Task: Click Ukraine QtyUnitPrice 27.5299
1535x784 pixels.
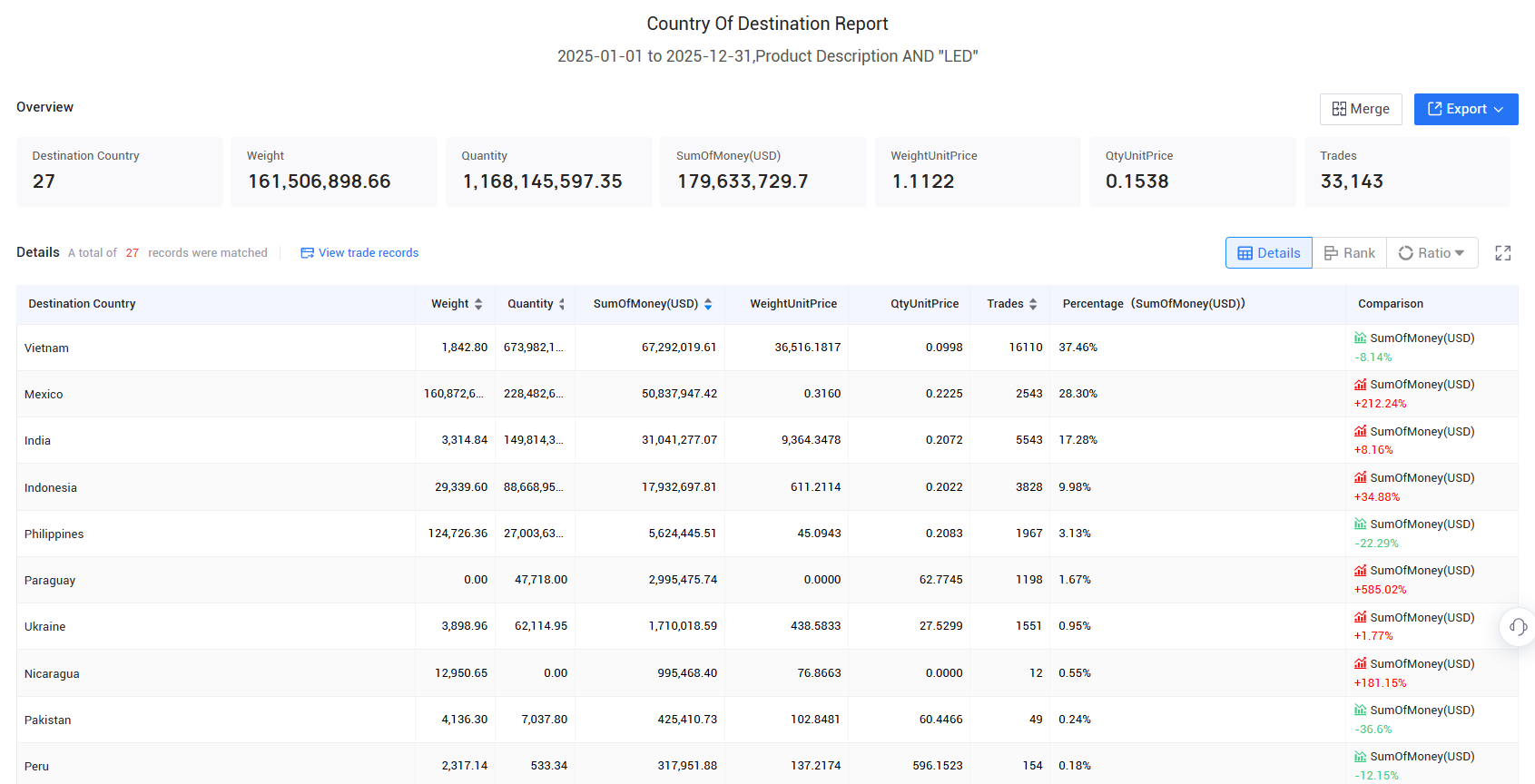Action: tap(941, 626)
